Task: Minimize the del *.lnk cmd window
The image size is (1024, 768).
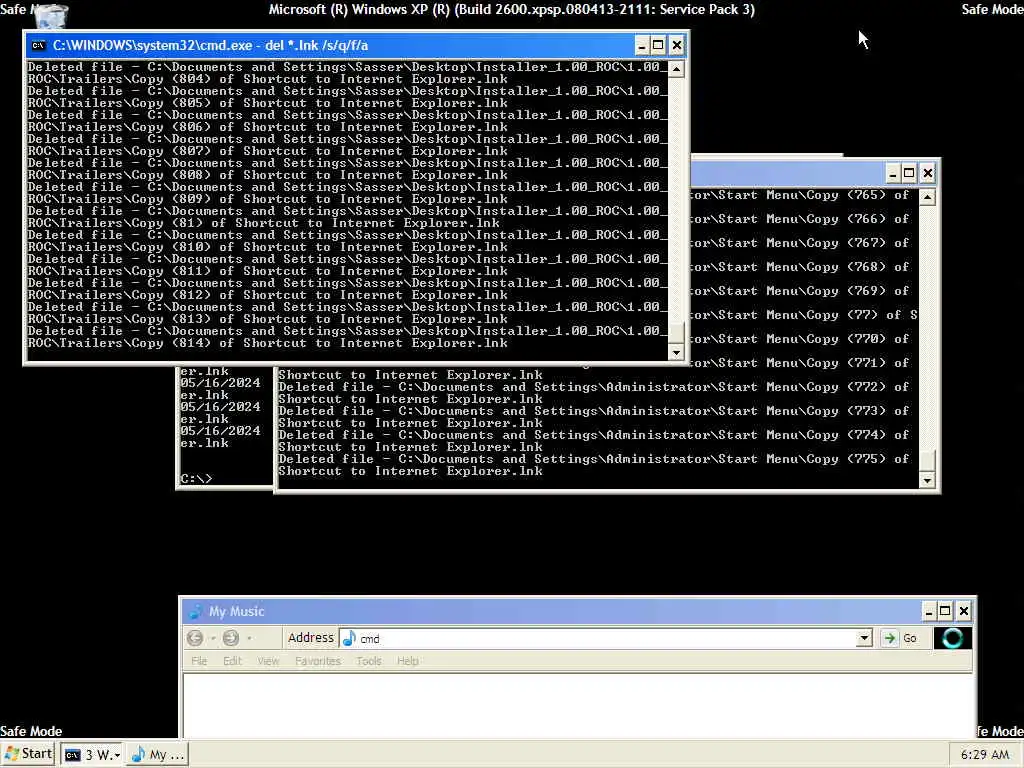Action: [x=641, y=45]
